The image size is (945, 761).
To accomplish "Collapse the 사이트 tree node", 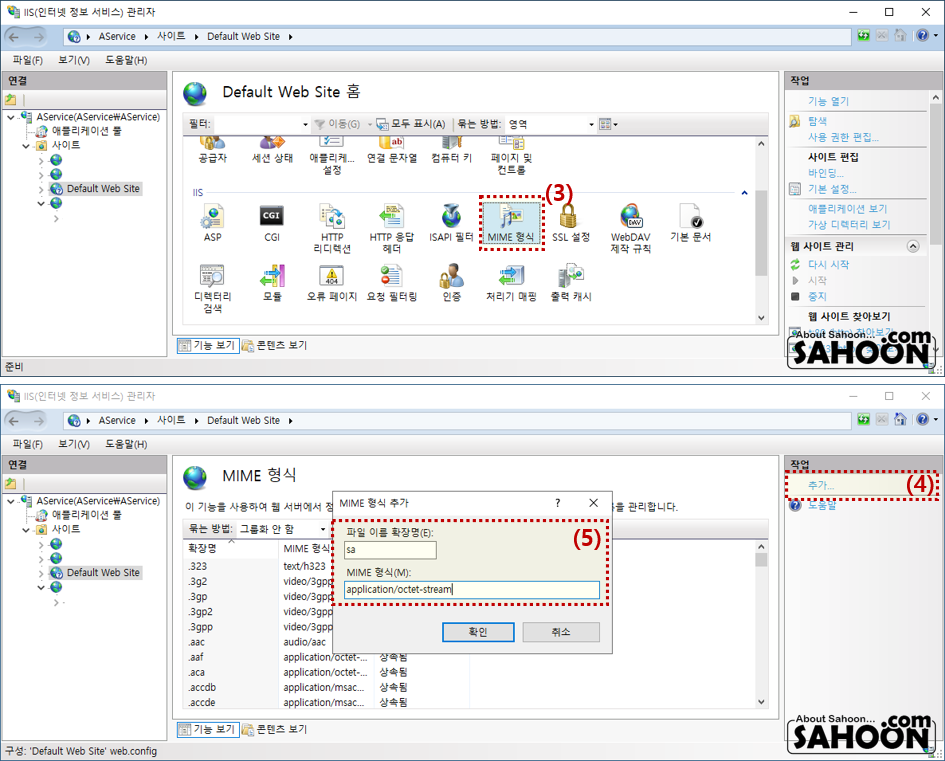I will pos(27,145).
